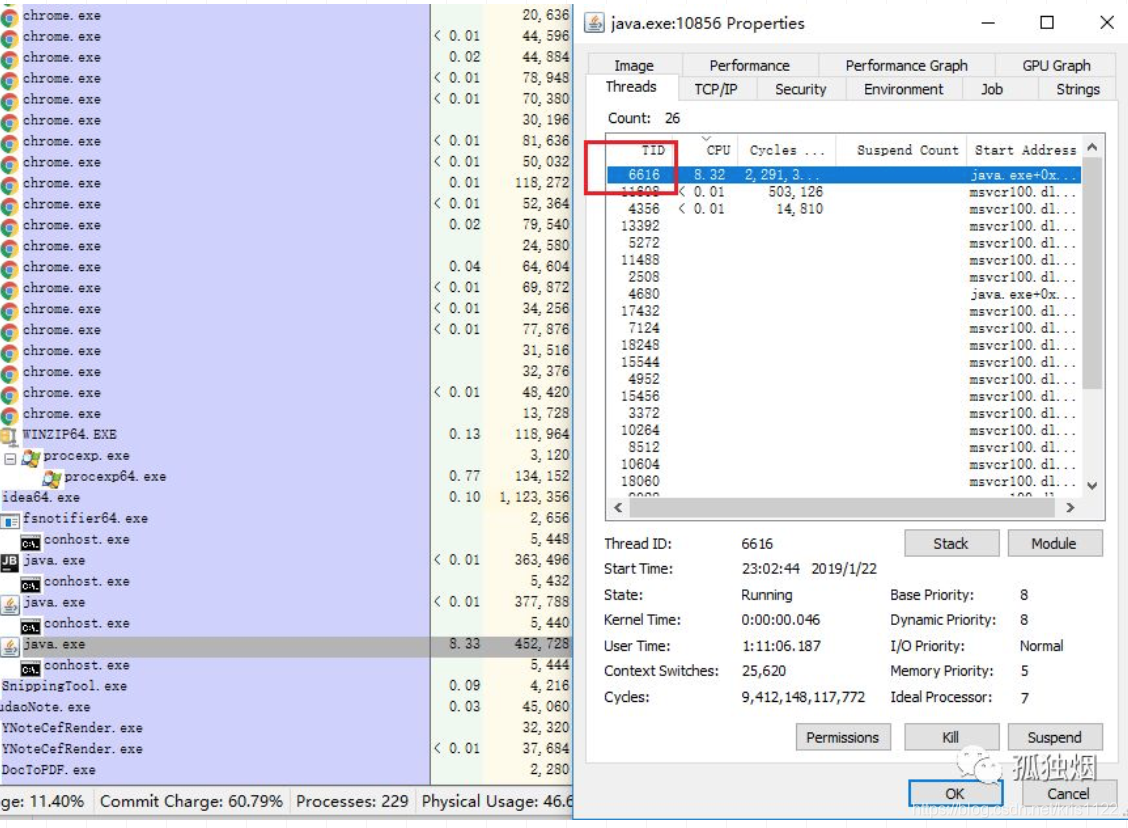Click thread list horizontal scroll left arrow
Image resolution: width=1128 pixels, height=828 pixels.
618,507
